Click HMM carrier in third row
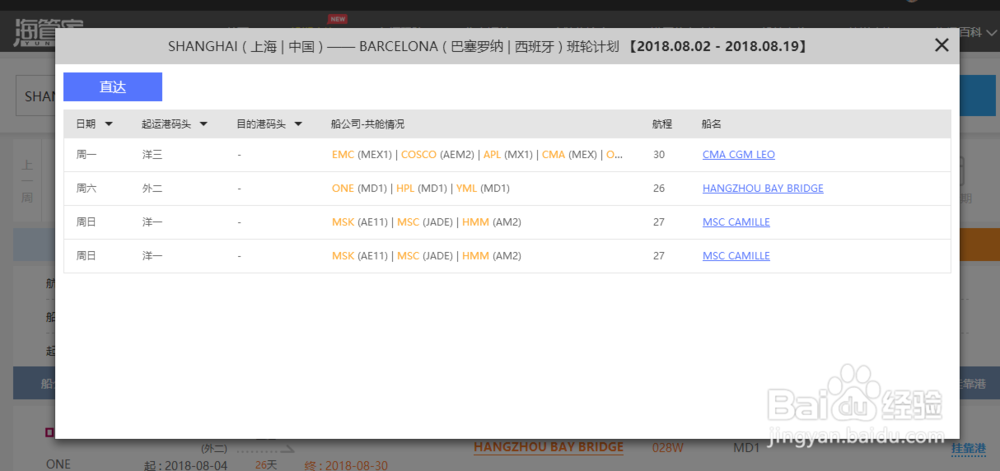 coord(476,222)
